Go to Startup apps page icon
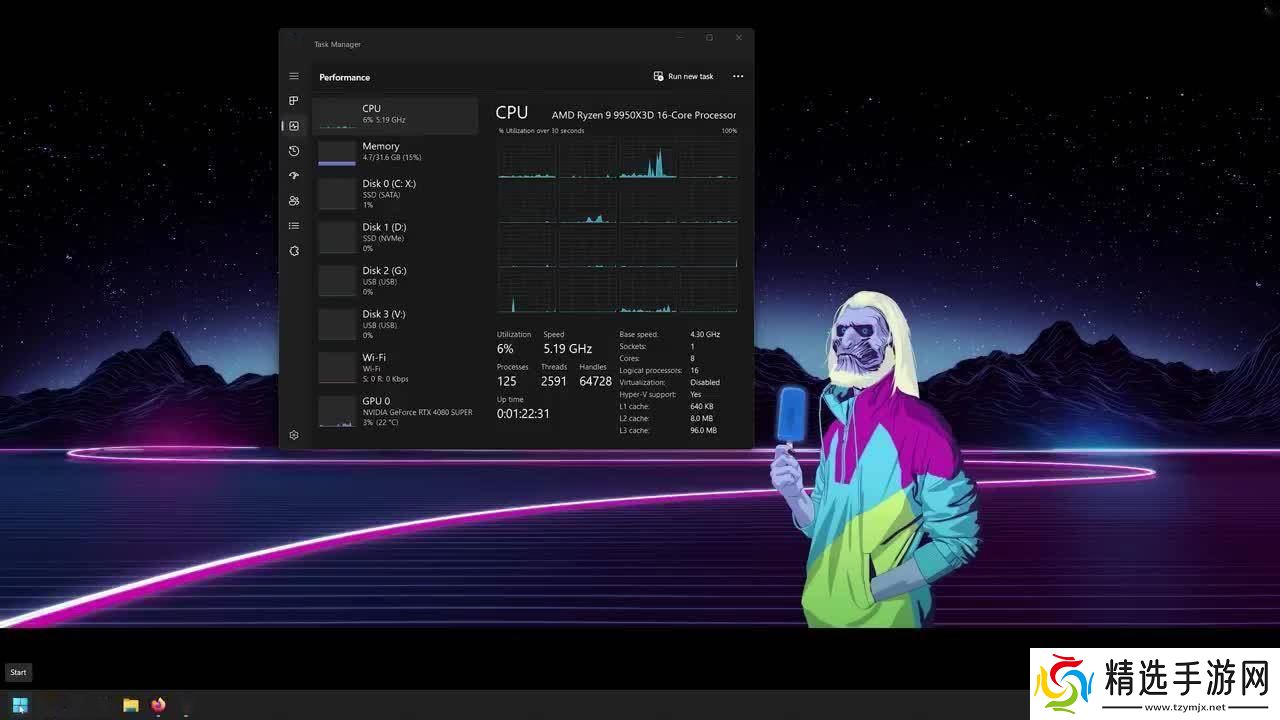The height and width of the screenshot is (720, 1280). coord(294,176)
